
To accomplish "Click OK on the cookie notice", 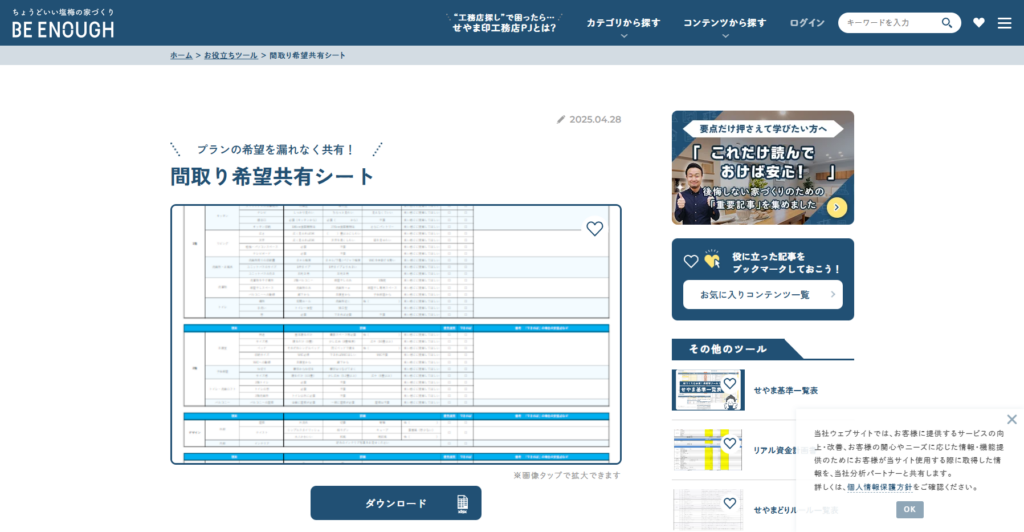I will (909, 509).
